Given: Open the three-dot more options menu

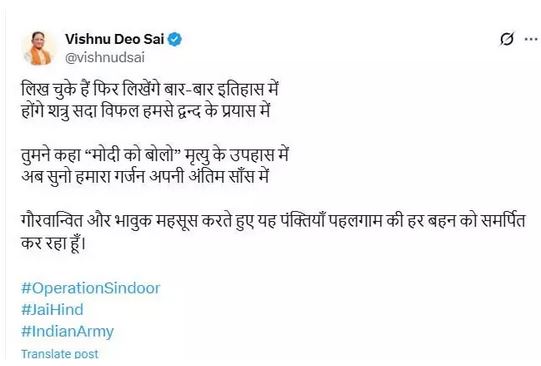Looking at the screenshot, I should pyautogui.click(x=531, y=39).
